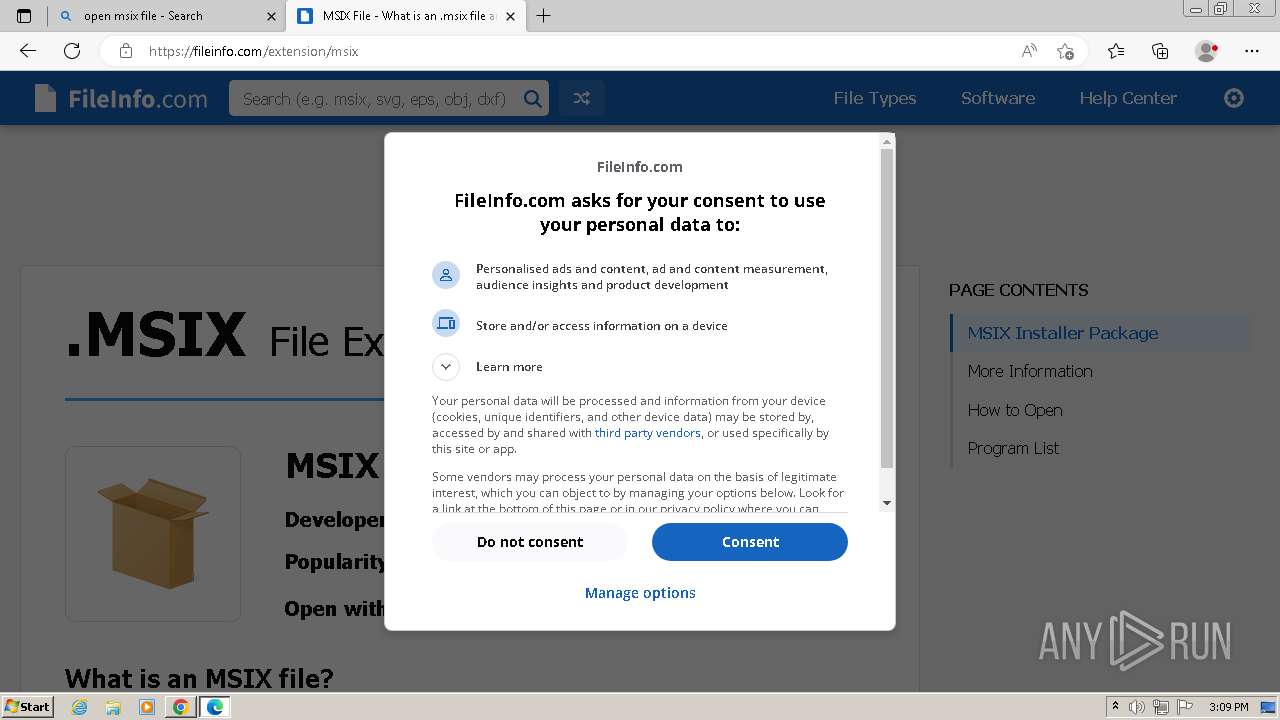Click the Consent button
1280x720 pixels.
[750, 542]
